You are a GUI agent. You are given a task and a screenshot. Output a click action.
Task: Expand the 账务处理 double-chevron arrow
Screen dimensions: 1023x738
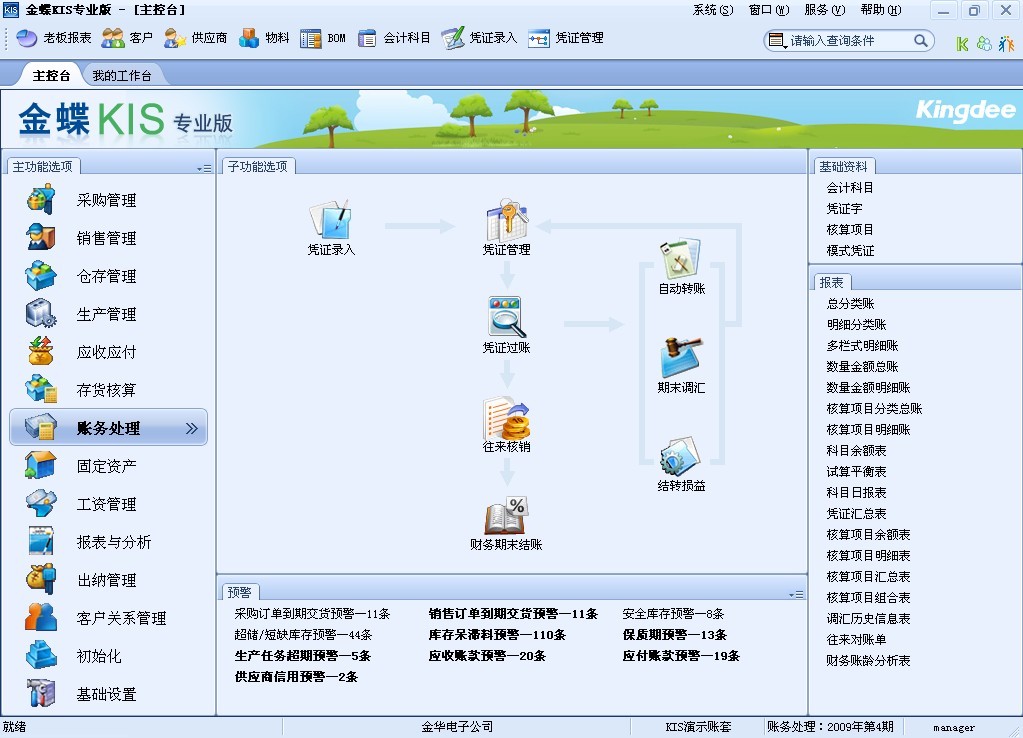(191, 428)
